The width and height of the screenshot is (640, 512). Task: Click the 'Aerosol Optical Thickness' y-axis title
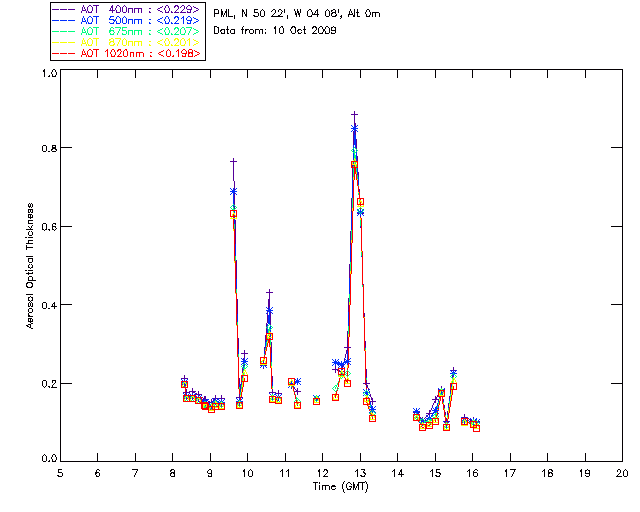click(32, 265)
